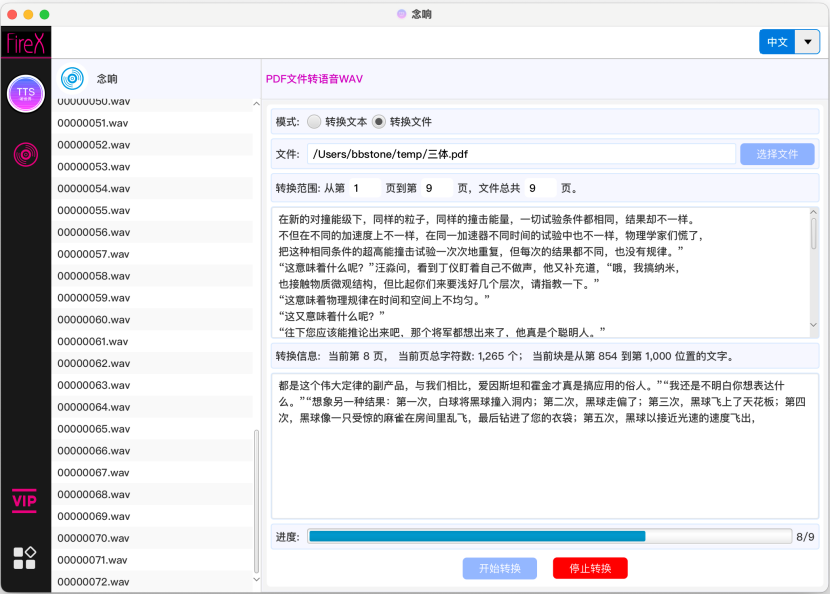Click the 开始转换 button
830x594 pixels.
pyautogui.click(x=500, y=568)
